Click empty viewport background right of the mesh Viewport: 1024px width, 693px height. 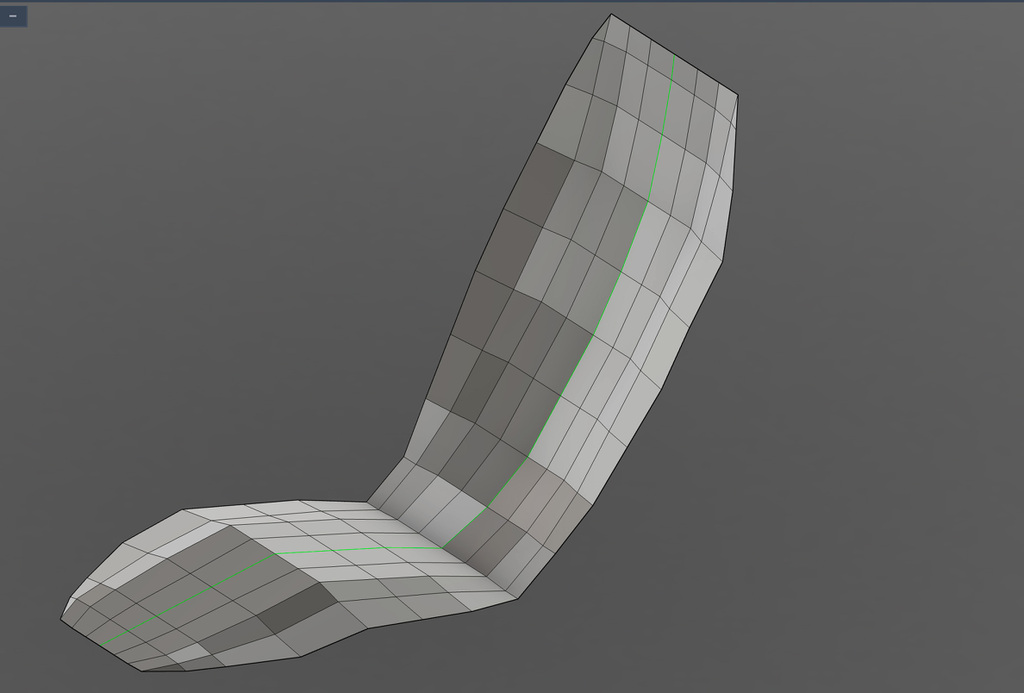880,400
